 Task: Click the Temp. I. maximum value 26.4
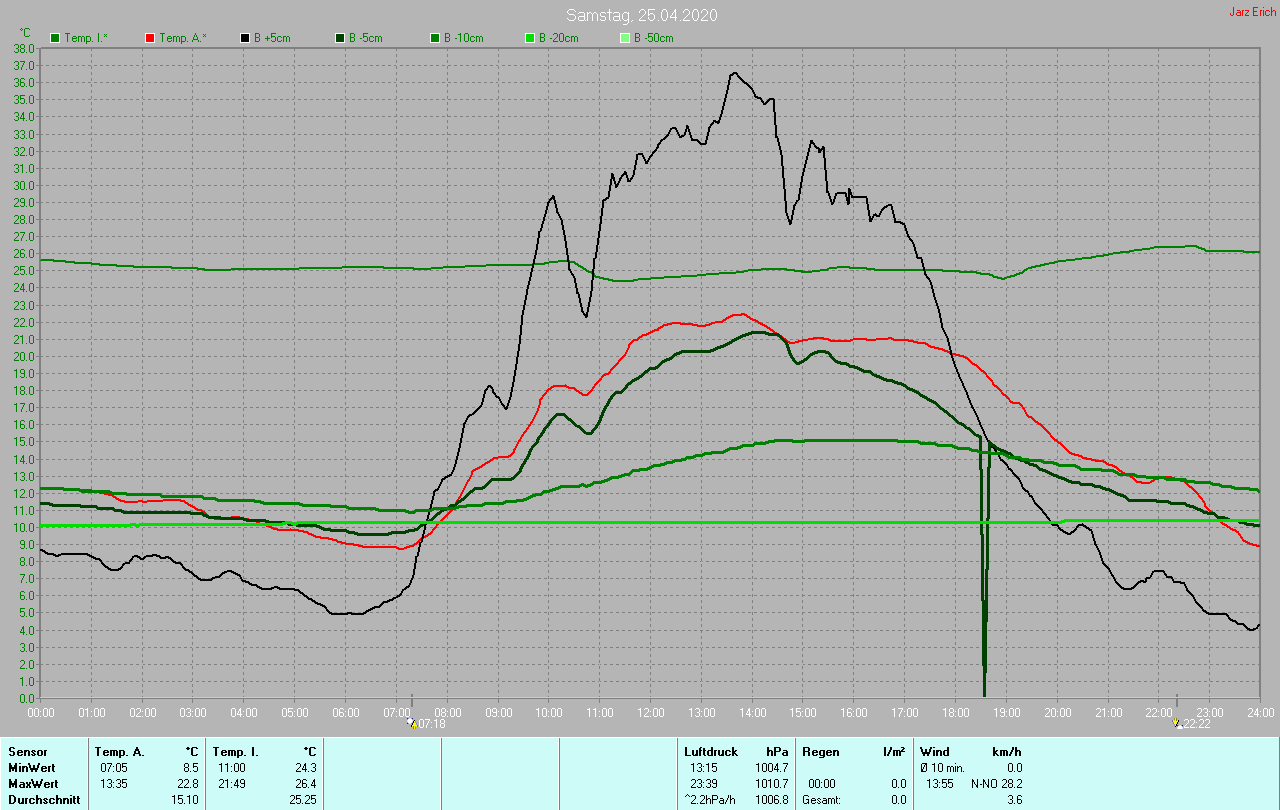[x=305, y=783]
